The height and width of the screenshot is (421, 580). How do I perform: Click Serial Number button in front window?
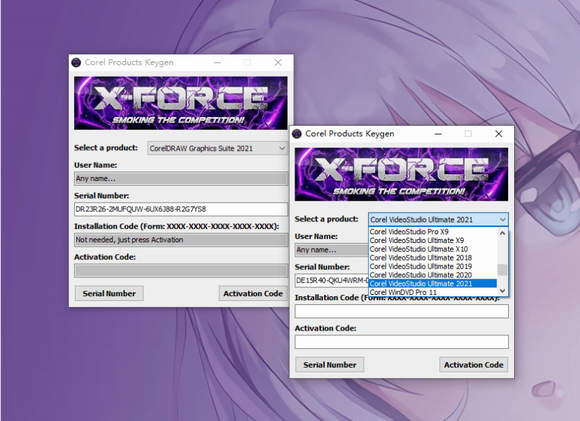(x=330, y=365)
